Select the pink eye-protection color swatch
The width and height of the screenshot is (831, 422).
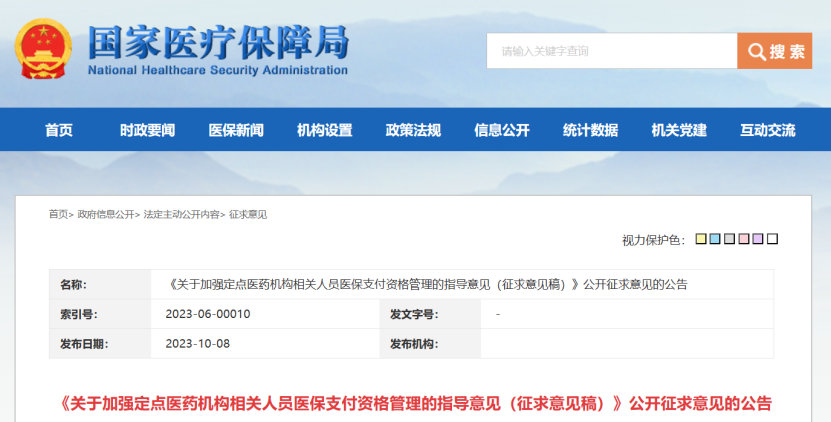pos(744,239)
